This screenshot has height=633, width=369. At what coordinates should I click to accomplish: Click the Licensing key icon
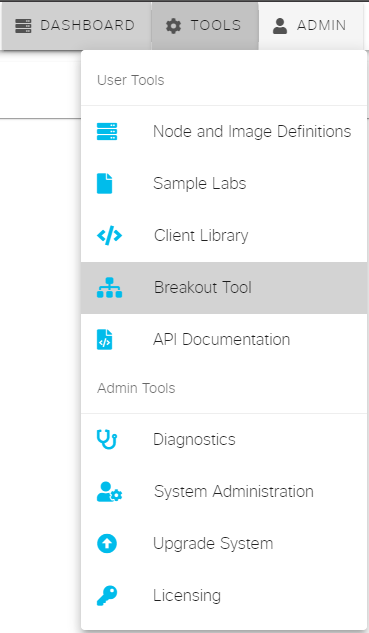click(x=107, y=595)
